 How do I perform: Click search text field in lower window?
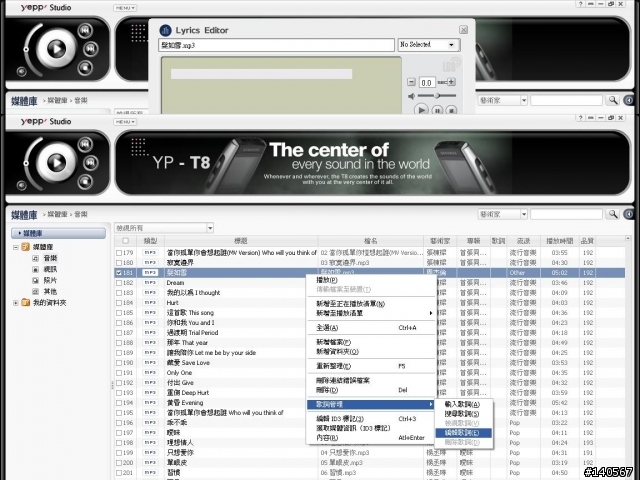pyautogui.click(x=567, y=214)
